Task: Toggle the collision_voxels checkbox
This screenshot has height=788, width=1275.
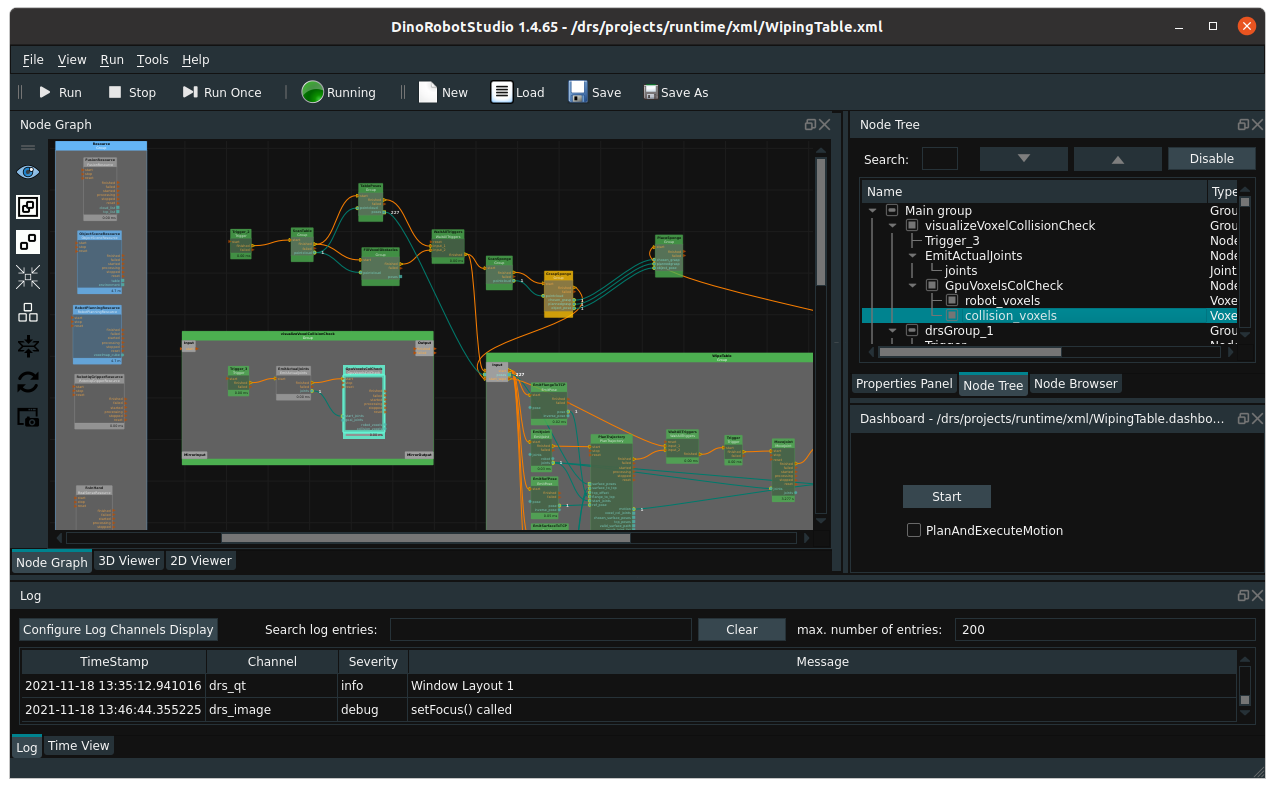Action: pyautogui.click(x=952, y=315)
